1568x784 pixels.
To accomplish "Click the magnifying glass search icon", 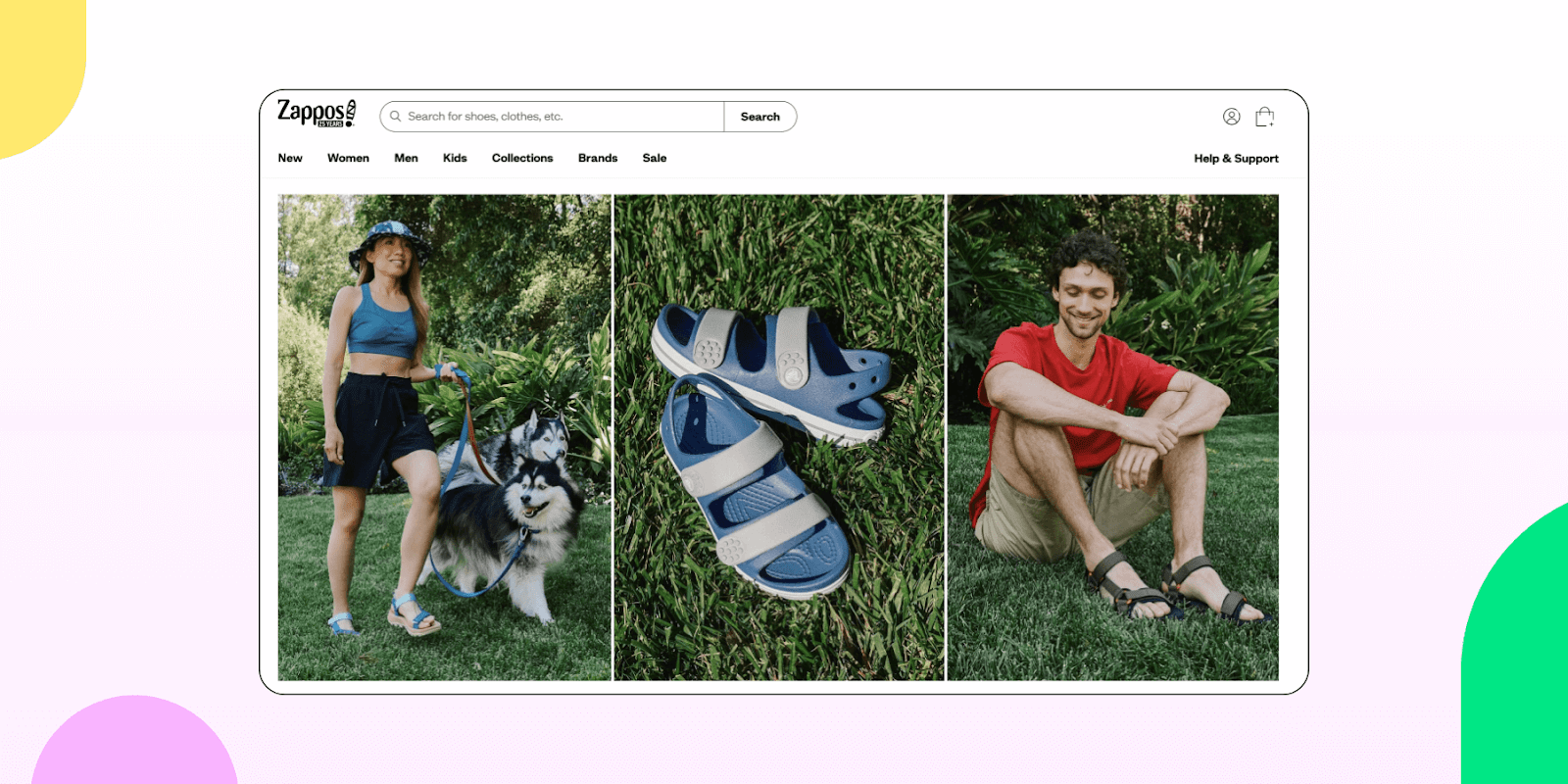I will click(x=396, y=117).
